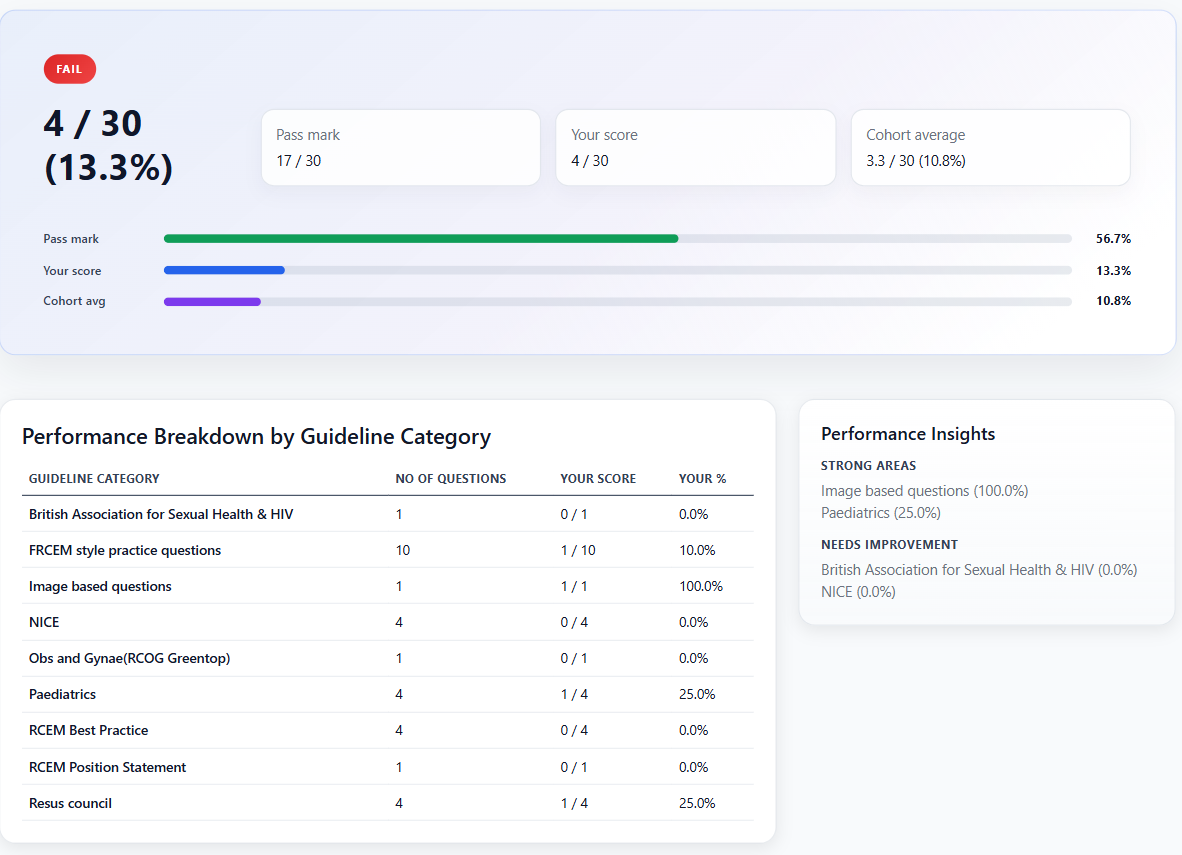The width and height of the screenshot is (1182, 855).
Task: Click the Pass mark label beside green bar
Action: 71,238
